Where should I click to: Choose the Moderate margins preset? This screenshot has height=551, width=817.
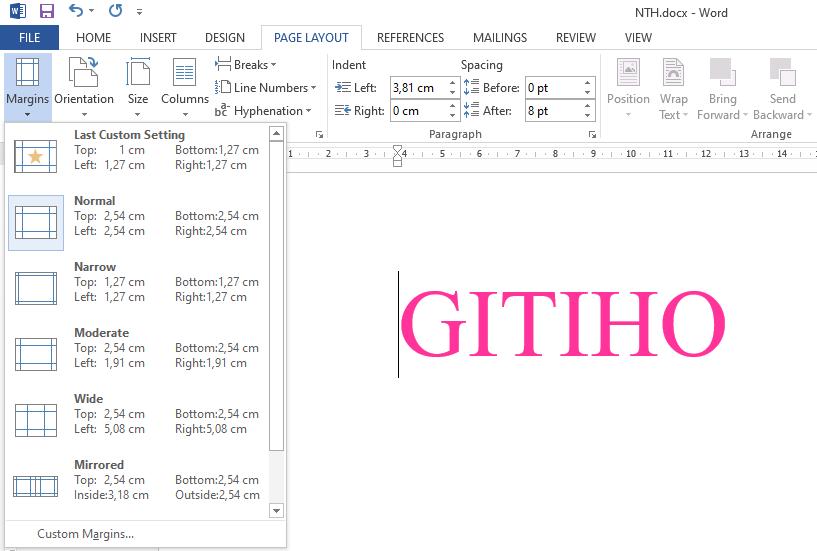[x=137, y=354]
